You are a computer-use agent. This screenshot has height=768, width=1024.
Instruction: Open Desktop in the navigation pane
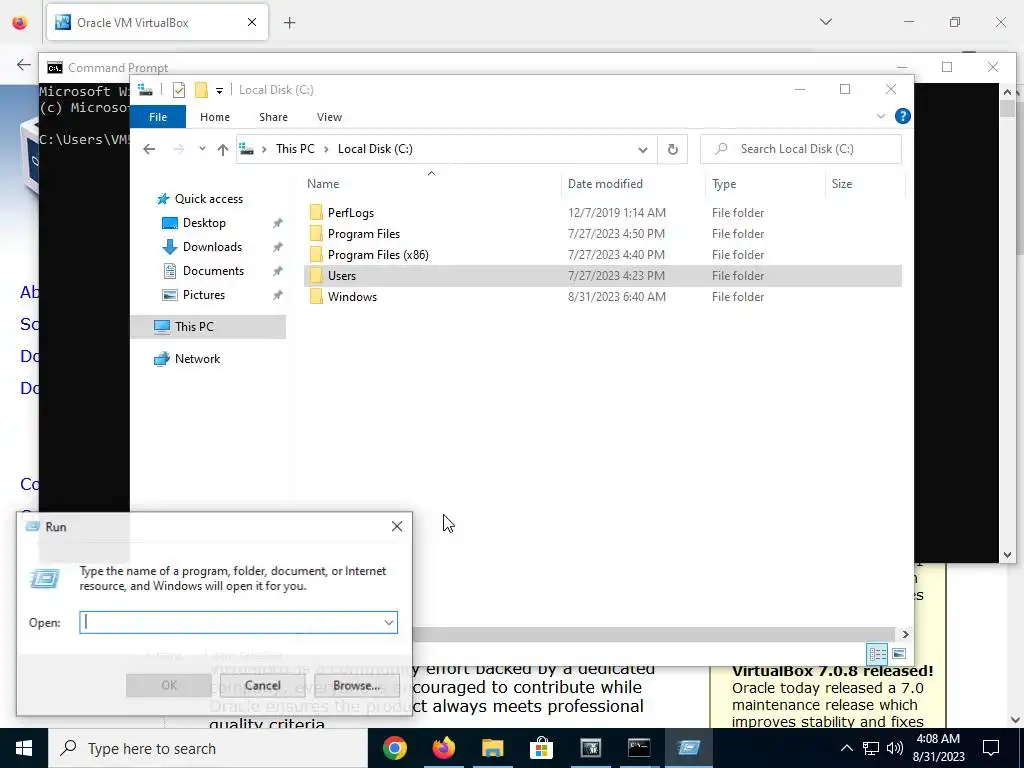tap(204, 223)
